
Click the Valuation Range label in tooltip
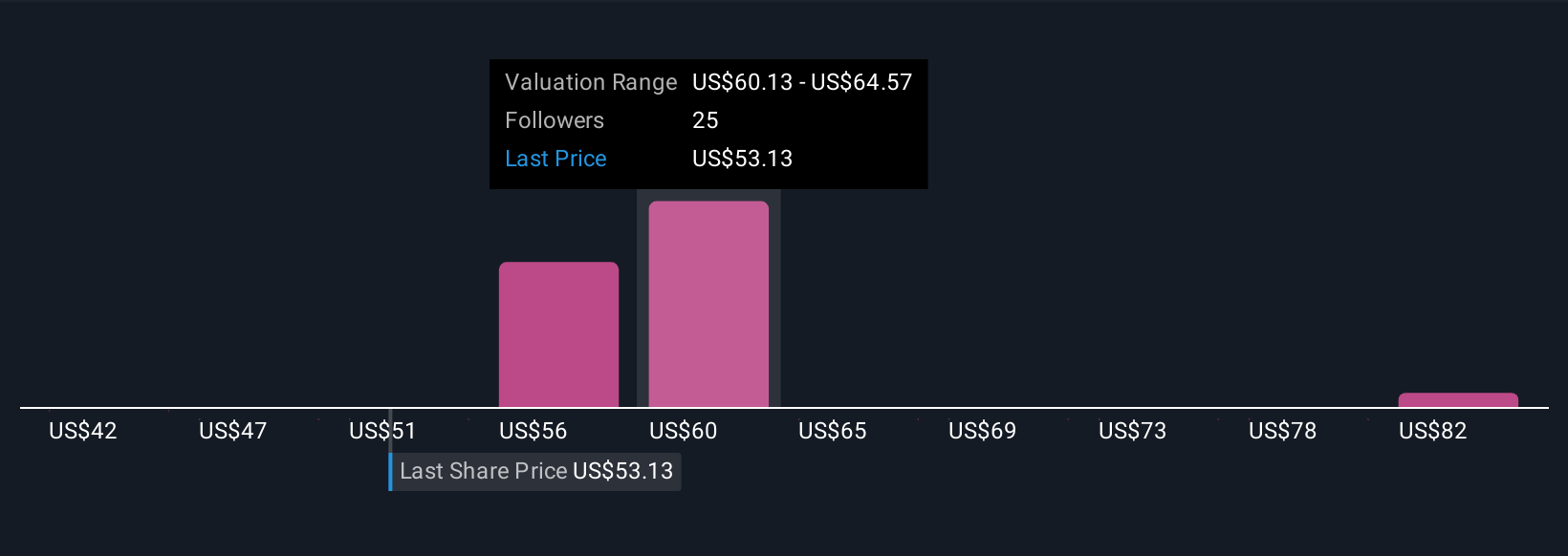pos(591,82)
